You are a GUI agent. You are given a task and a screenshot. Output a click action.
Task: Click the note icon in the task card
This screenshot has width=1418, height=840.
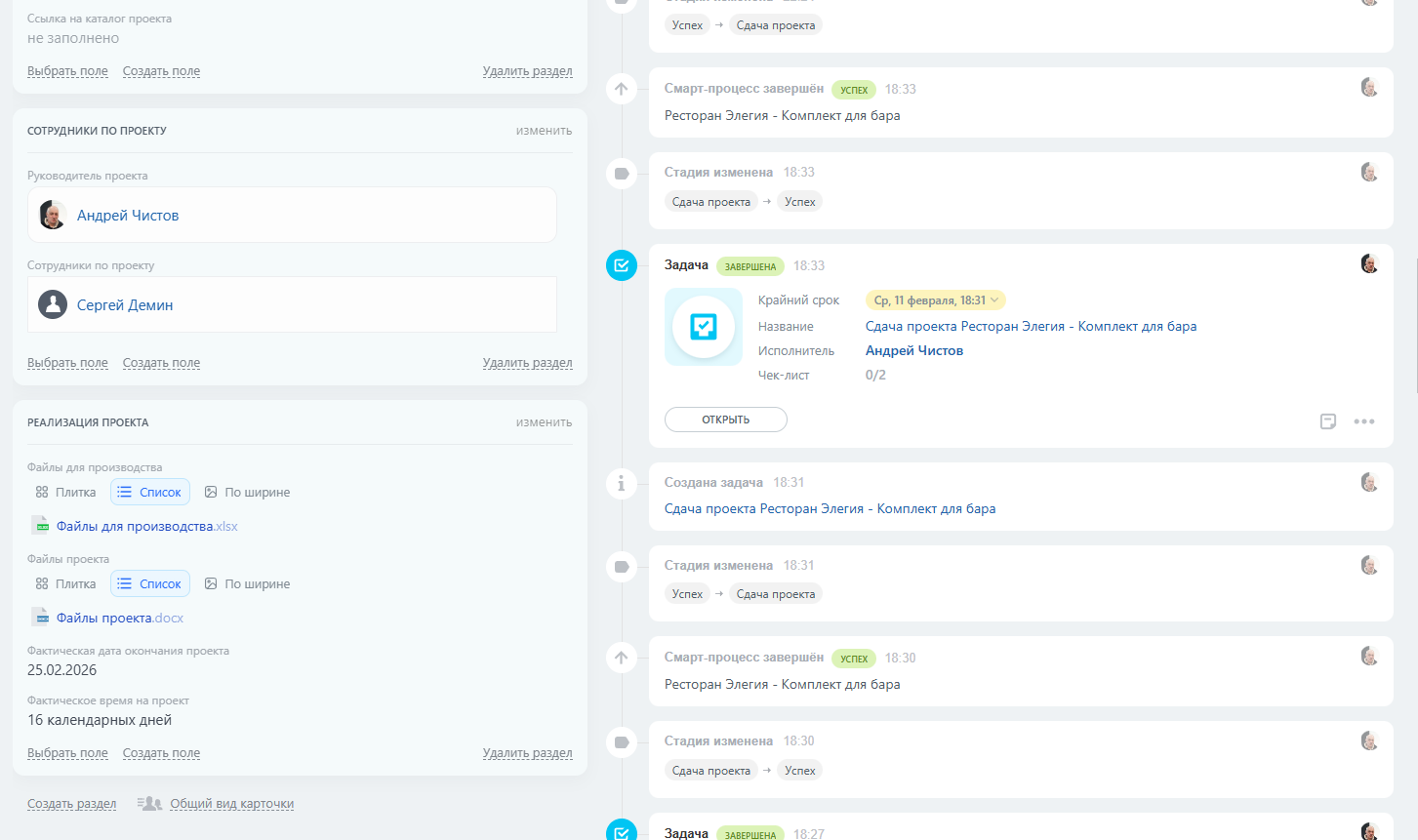click(x=1327, y=421)
